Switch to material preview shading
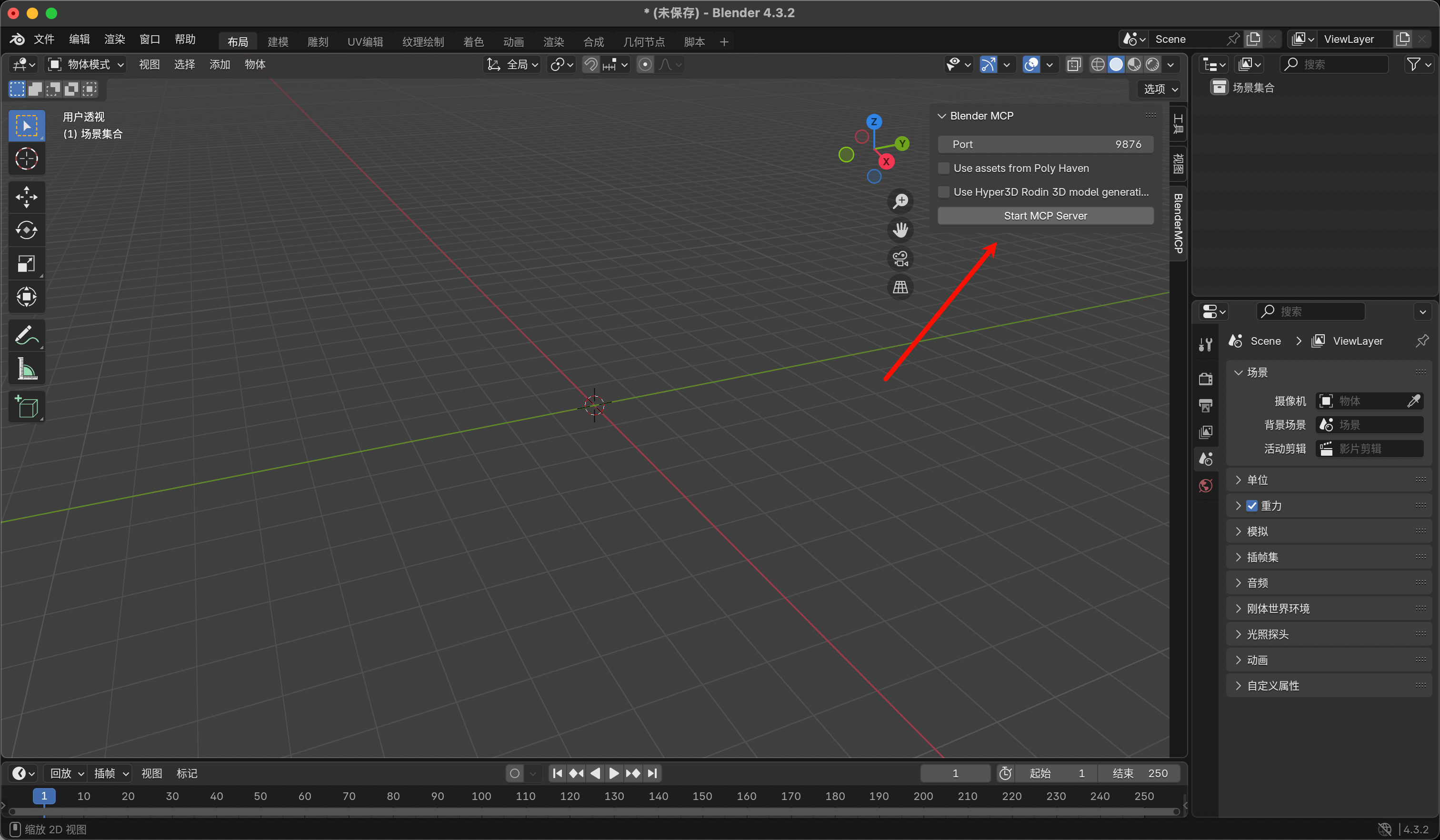Screen dimensions: 1440x840 click(1134, 65)
